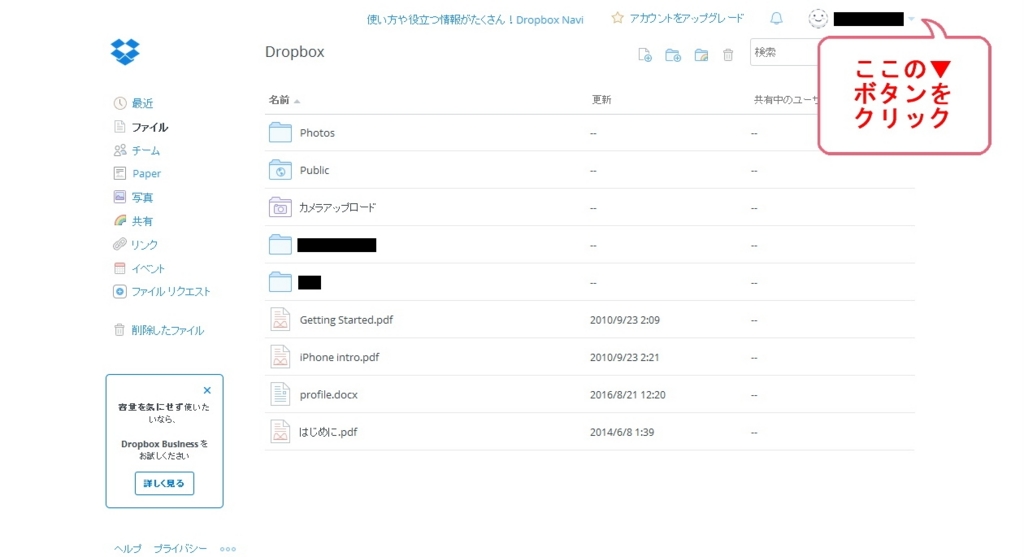Open the account dropdown arrow
The image size is (1024, 557).
click(x=912, y=19)
